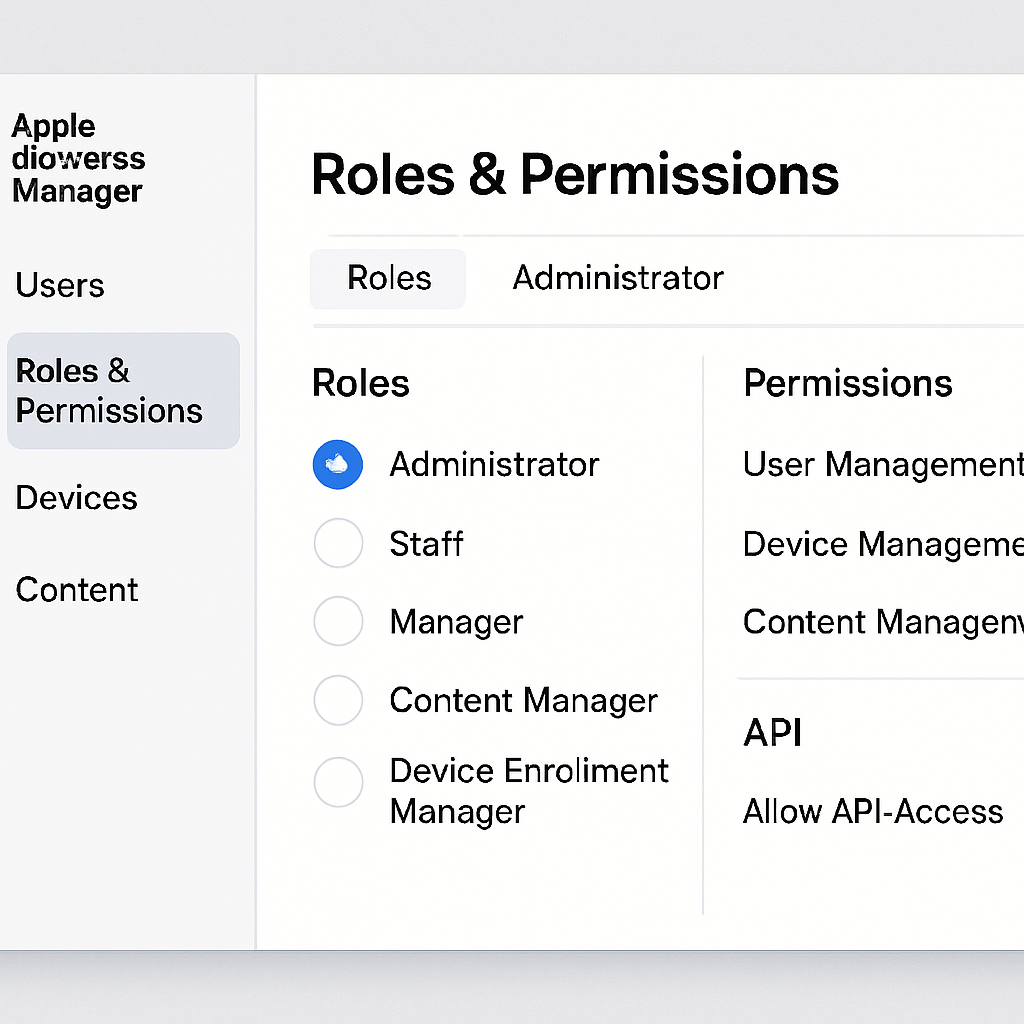Viewport: 1024px width, 1024px height.
Task: Open Devices in the sidebar
Action: (76, 498)
